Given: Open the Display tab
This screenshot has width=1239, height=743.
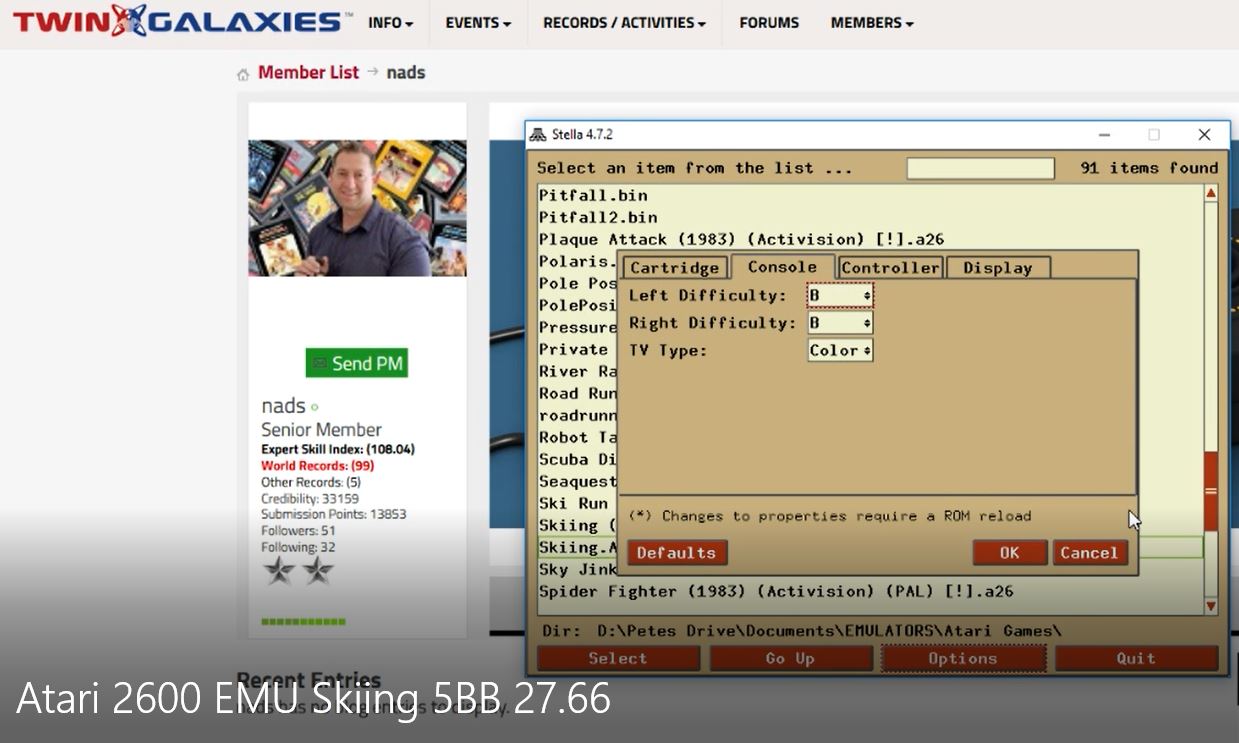Looking at the screenshot, I should coord(997,268).
